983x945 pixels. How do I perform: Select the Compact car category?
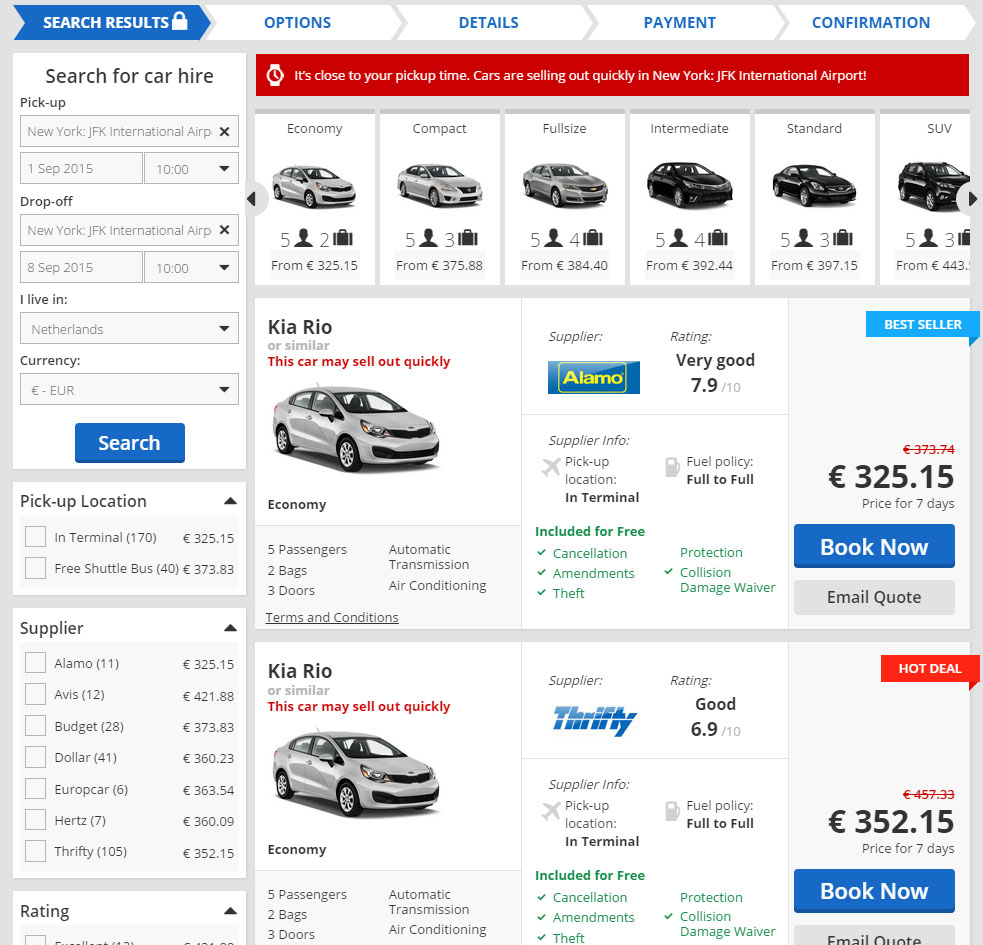(439, 198)
